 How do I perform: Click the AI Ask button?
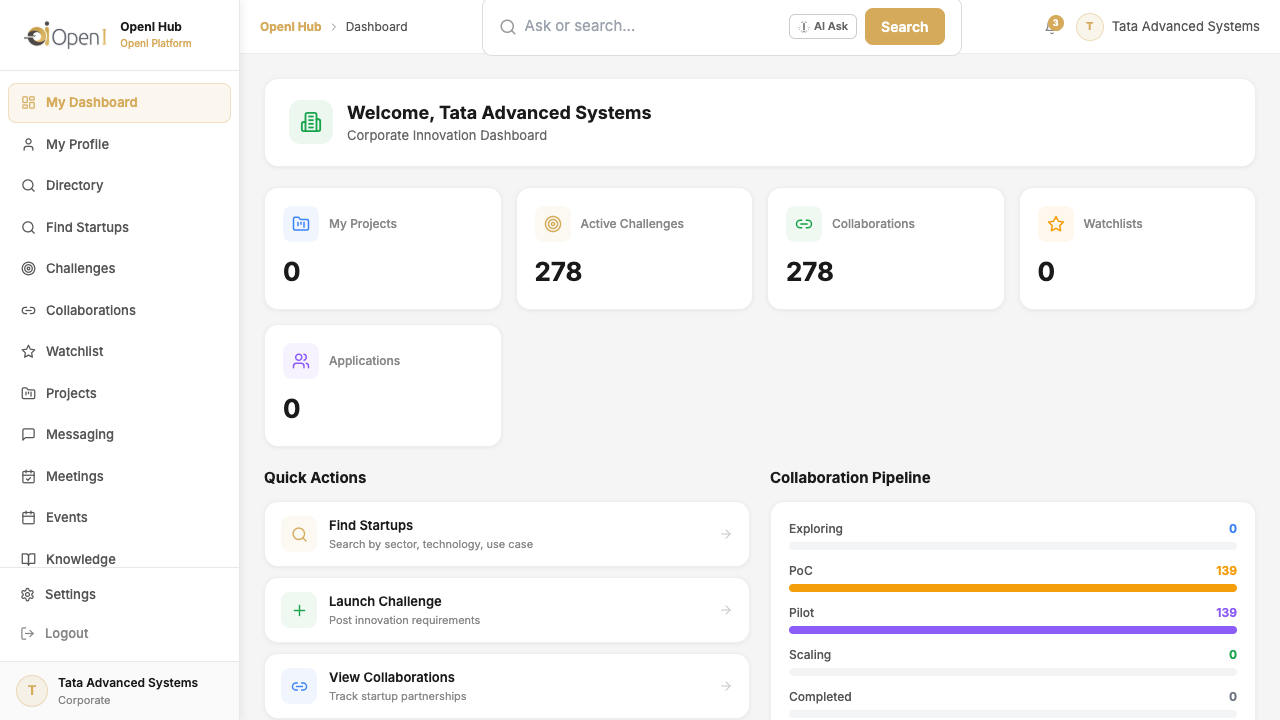point(823,27)
